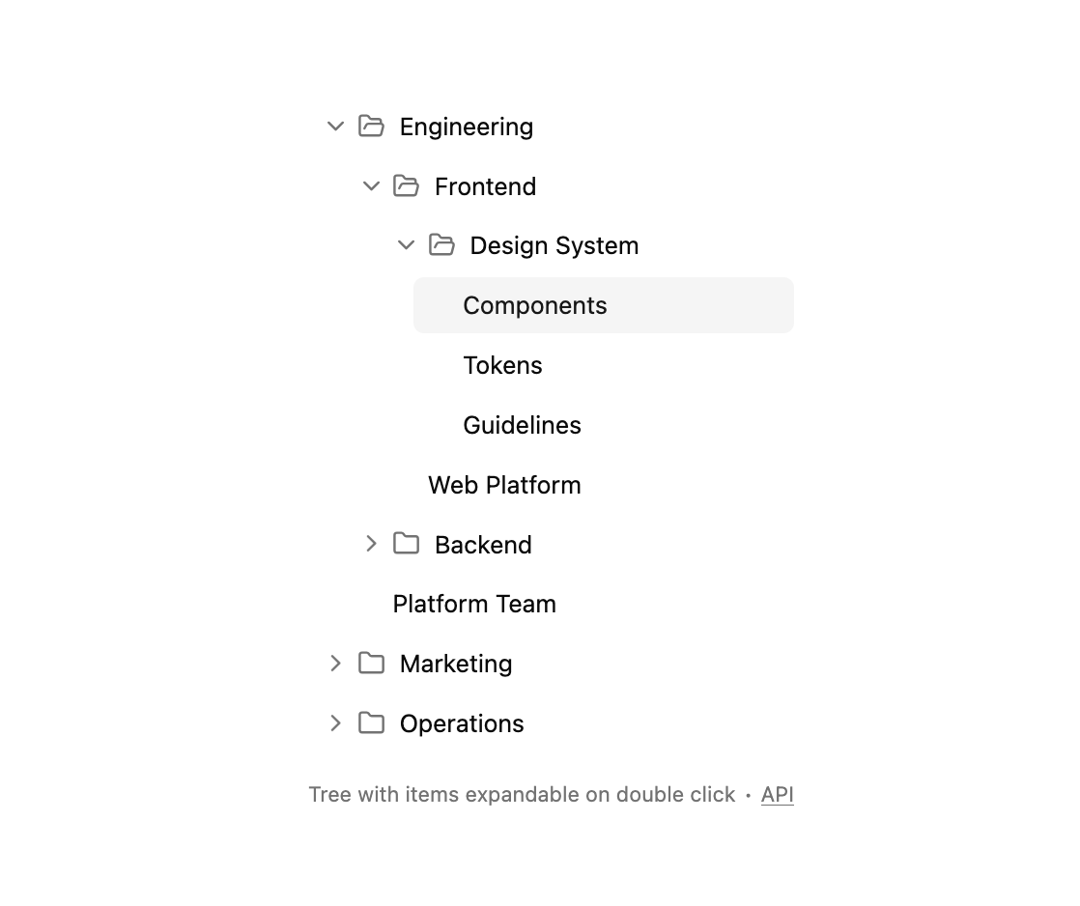The width and height of the screenshot is (1080, 906).
Task: Click the Design System folder icon
Action: (442, 245)
